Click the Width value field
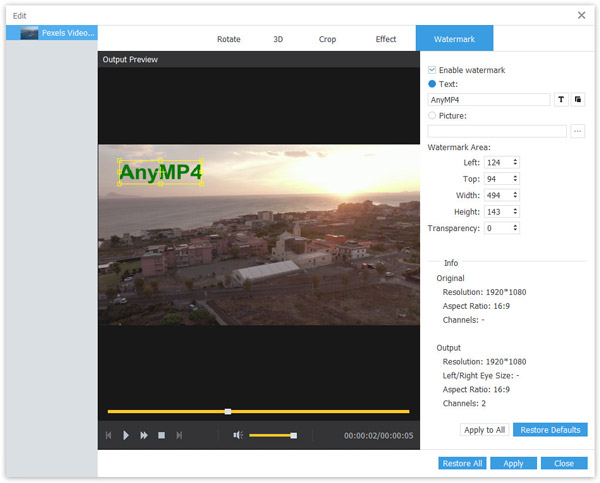Viewport: 600px width, 483px height. pyautogui.click(x=498, y=195)
